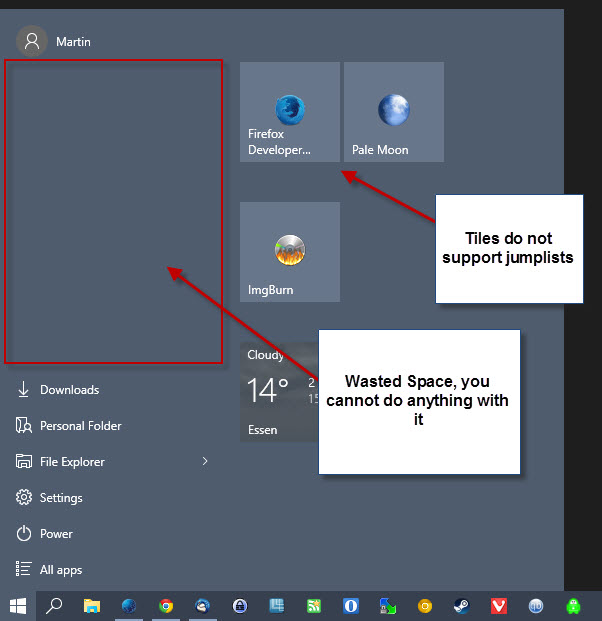Open the padlock password manager taskbar icon
The height and width of the screenshot is (621, 602).
[x=240, y=606]
